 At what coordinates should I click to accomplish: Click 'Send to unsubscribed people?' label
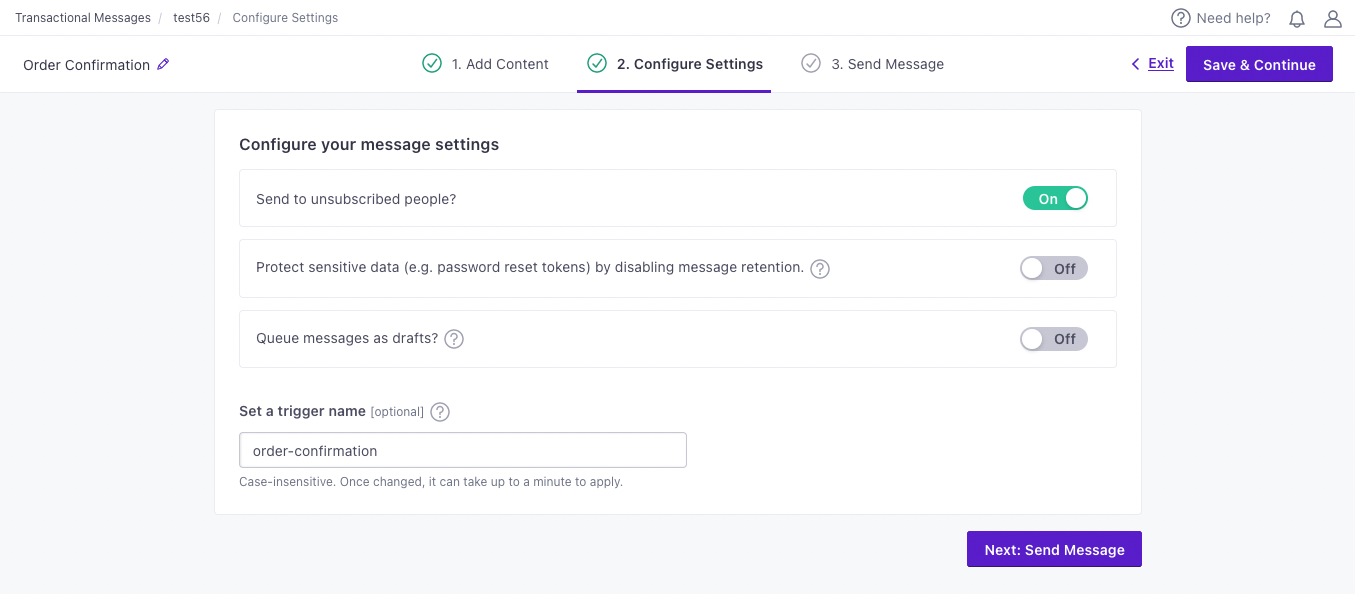[x=356, y=199]
